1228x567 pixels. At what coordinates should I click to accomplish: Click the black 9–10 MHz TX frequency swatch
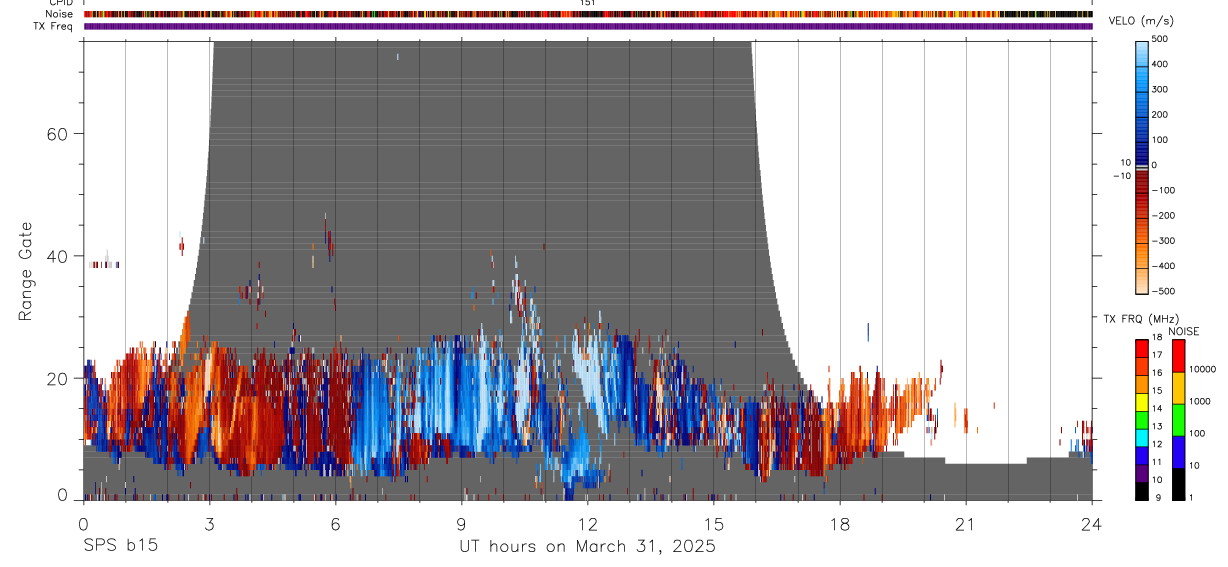(x=1141, y=490)
